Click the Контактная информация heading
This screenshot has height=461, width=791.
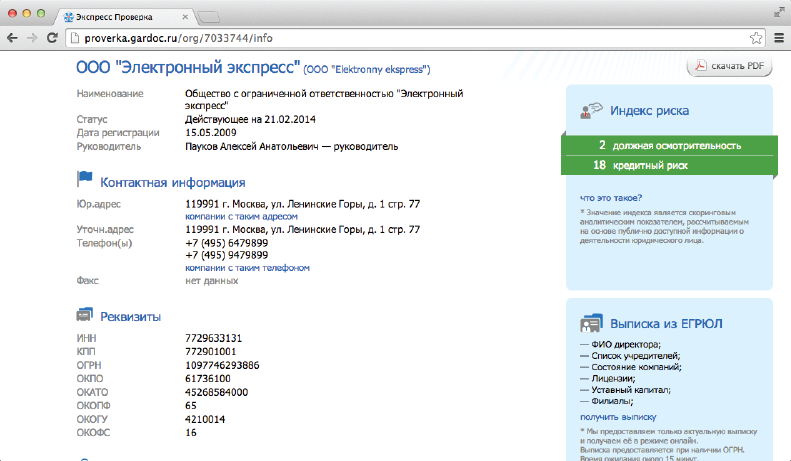coord(173,183)
